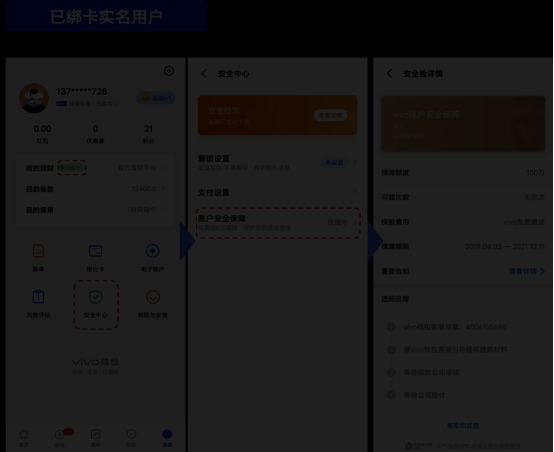Screen dimensions: 554x452
Task: View the 0.00 红包 balance
Action: (42, 134)
